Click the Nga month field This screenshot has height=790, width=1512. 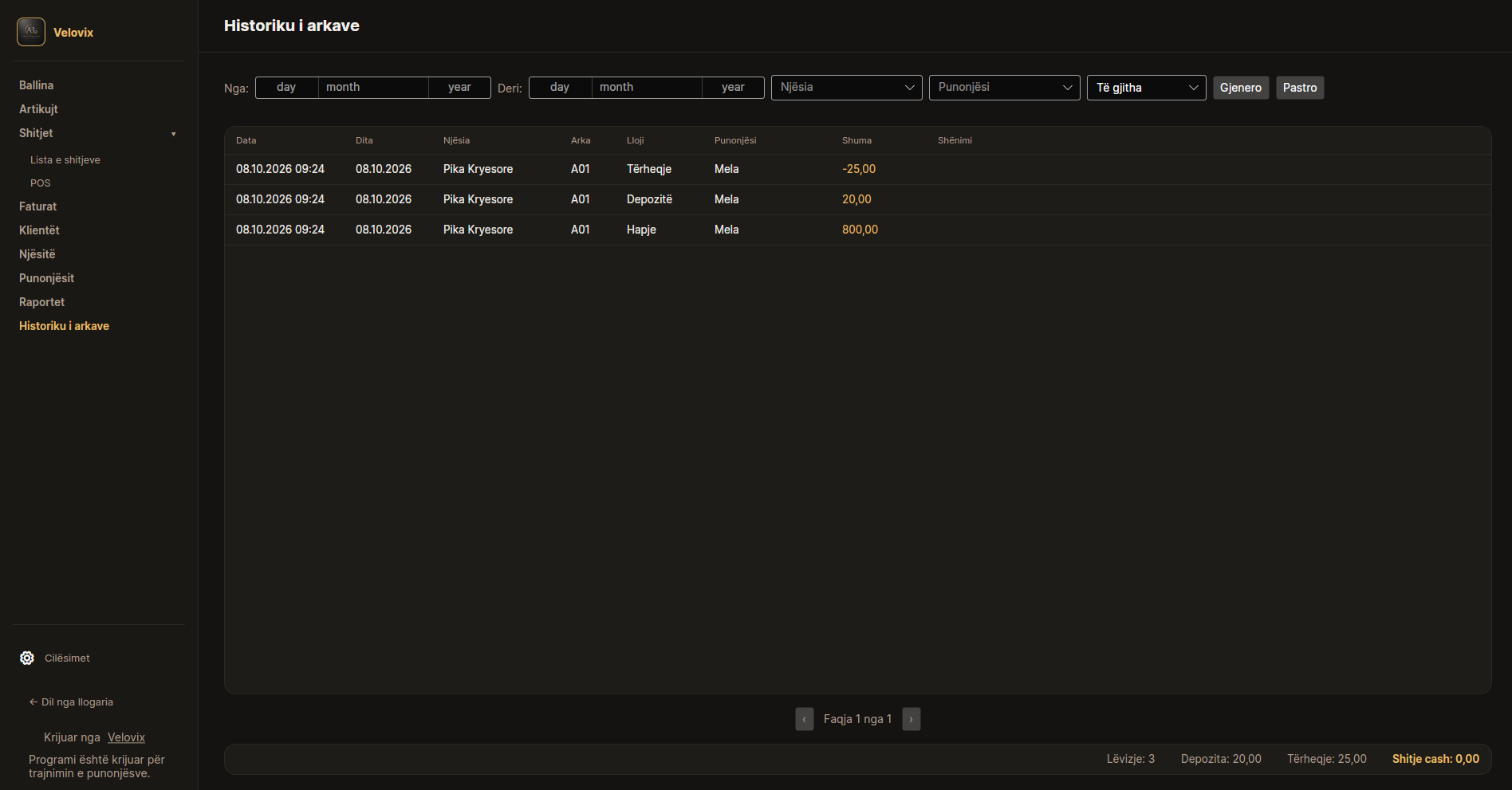(373, 88)
